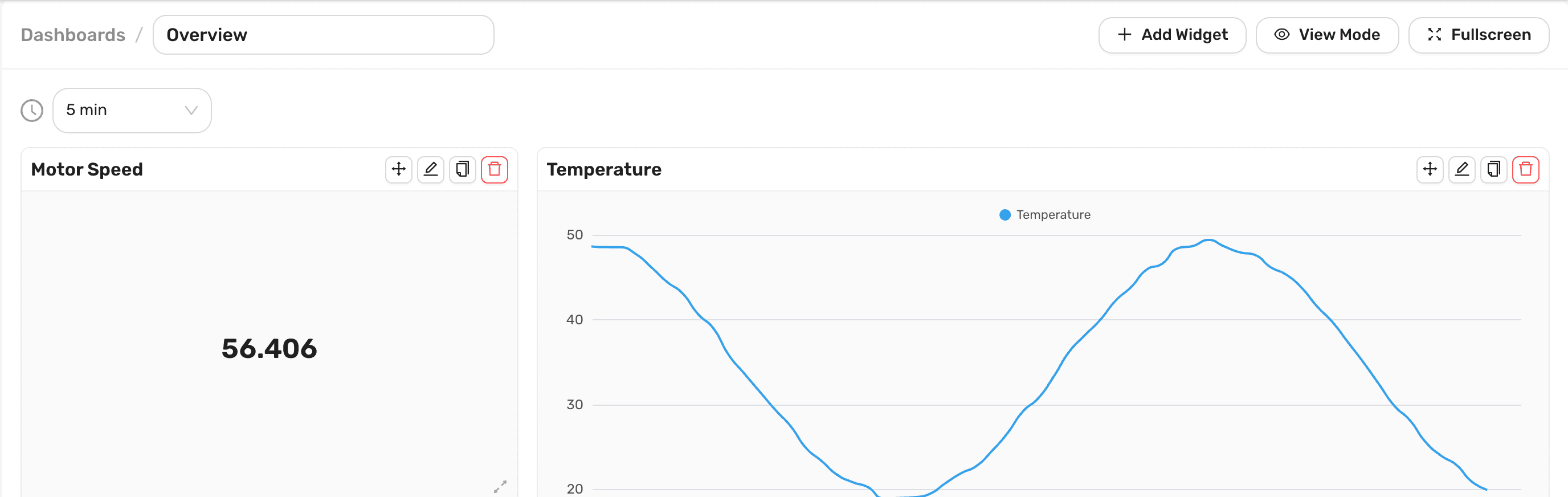This screenshot has width=1568, height=497.
Task: Click the Add Widget button
Action: [x=1172, y=35]
